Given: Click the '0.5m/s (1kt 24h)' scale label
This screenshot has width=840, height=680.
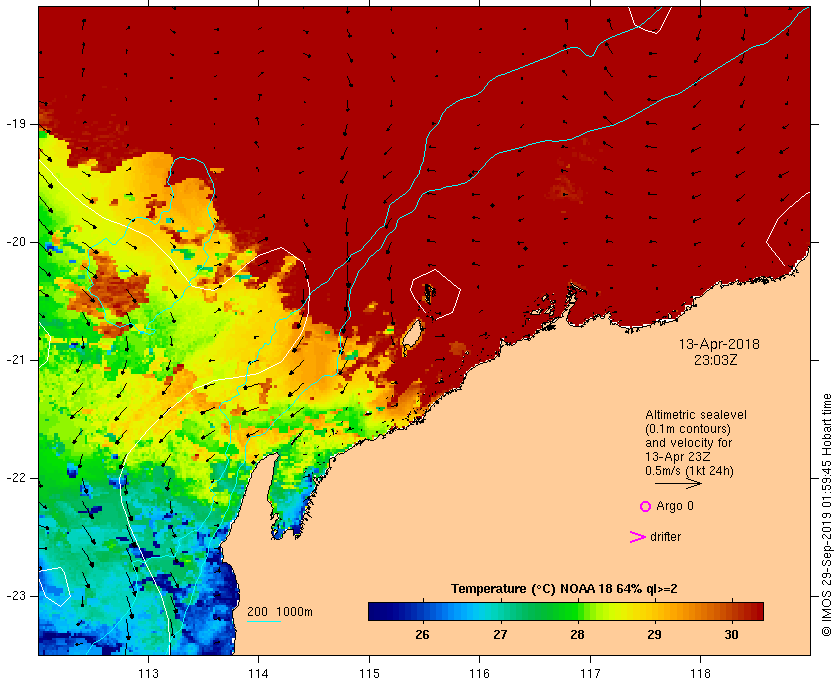Looking at the screenshot, I should click(689, 471).
